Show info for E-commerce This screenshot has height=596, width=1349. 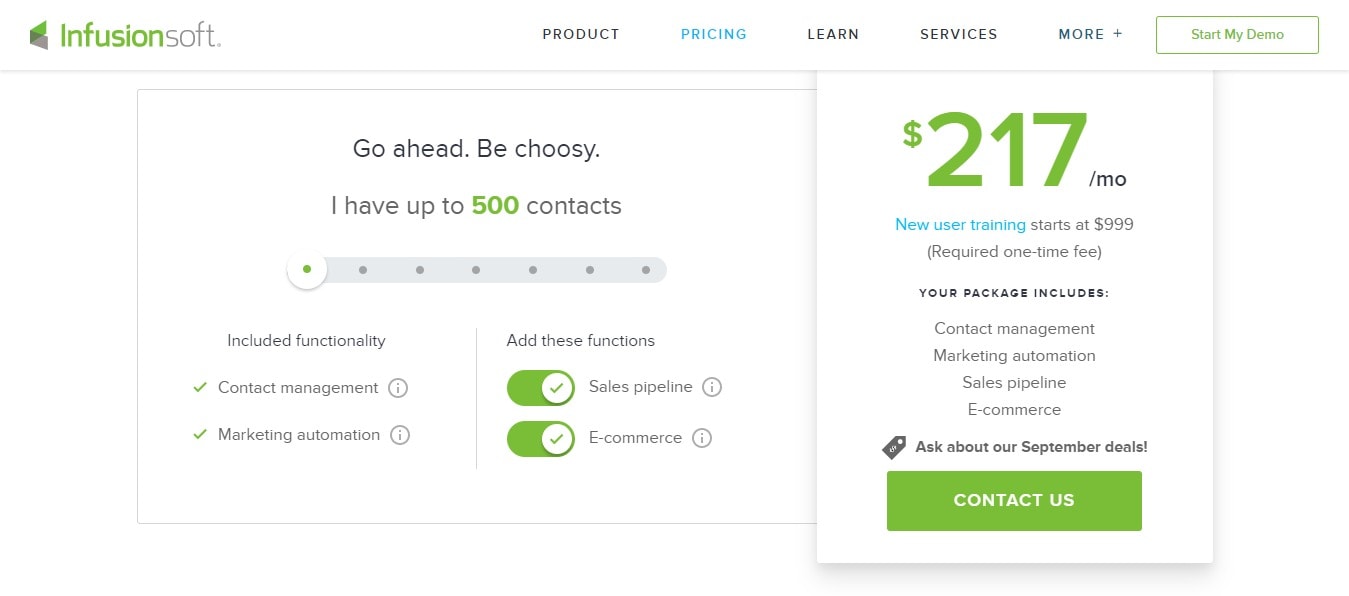[702, 438]
